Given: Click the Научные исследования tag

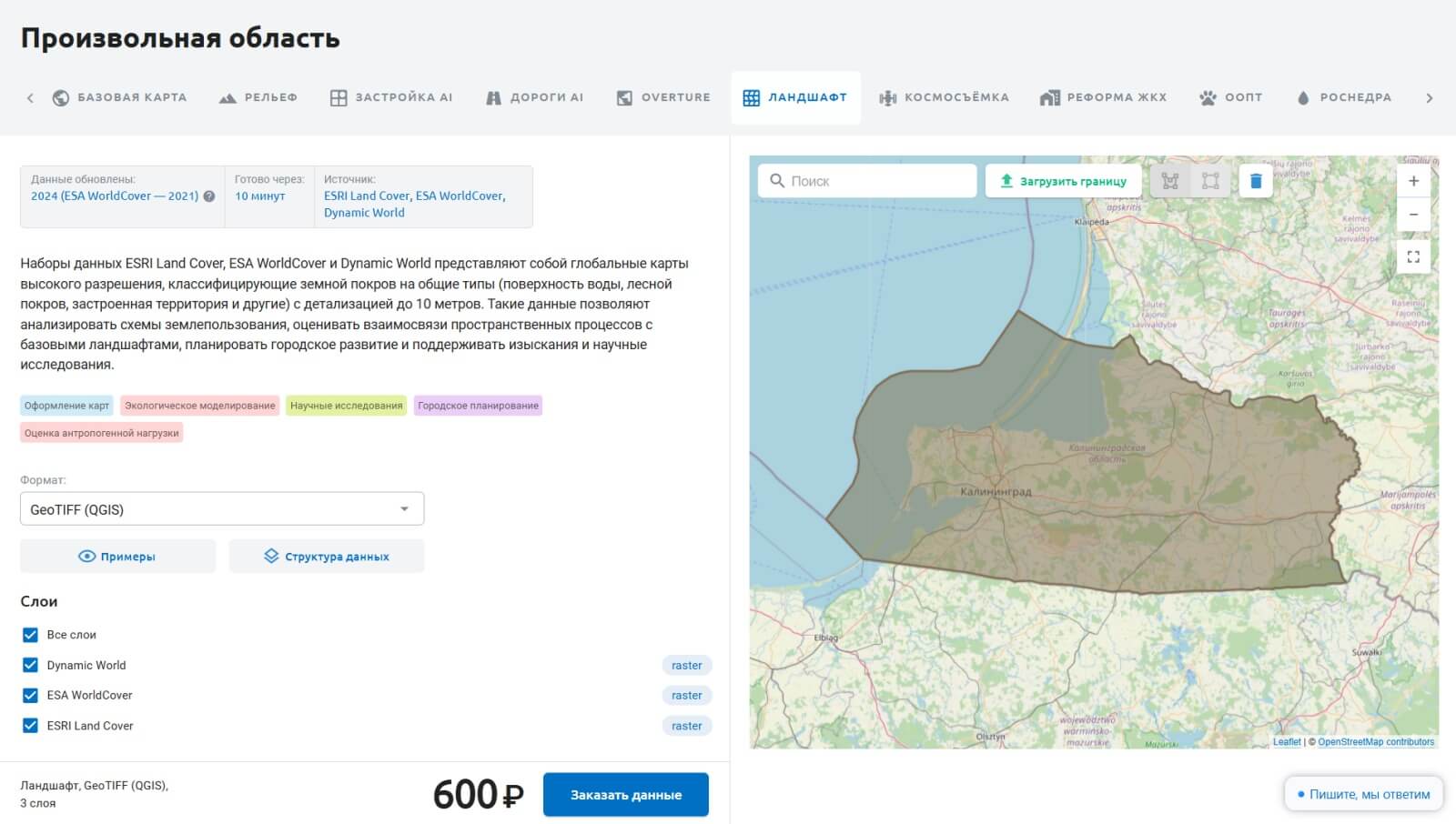Looking at the screenshot, I should [x=346, y=406].
